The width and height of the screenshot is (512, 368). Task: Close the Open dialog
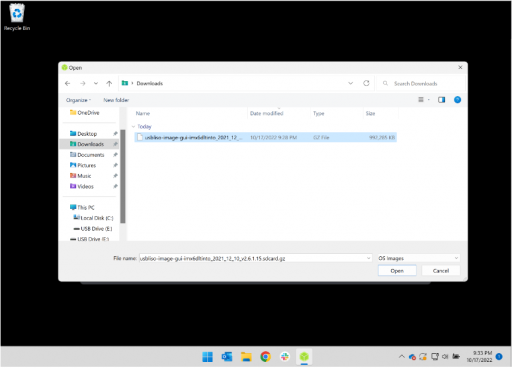(460, 67)
